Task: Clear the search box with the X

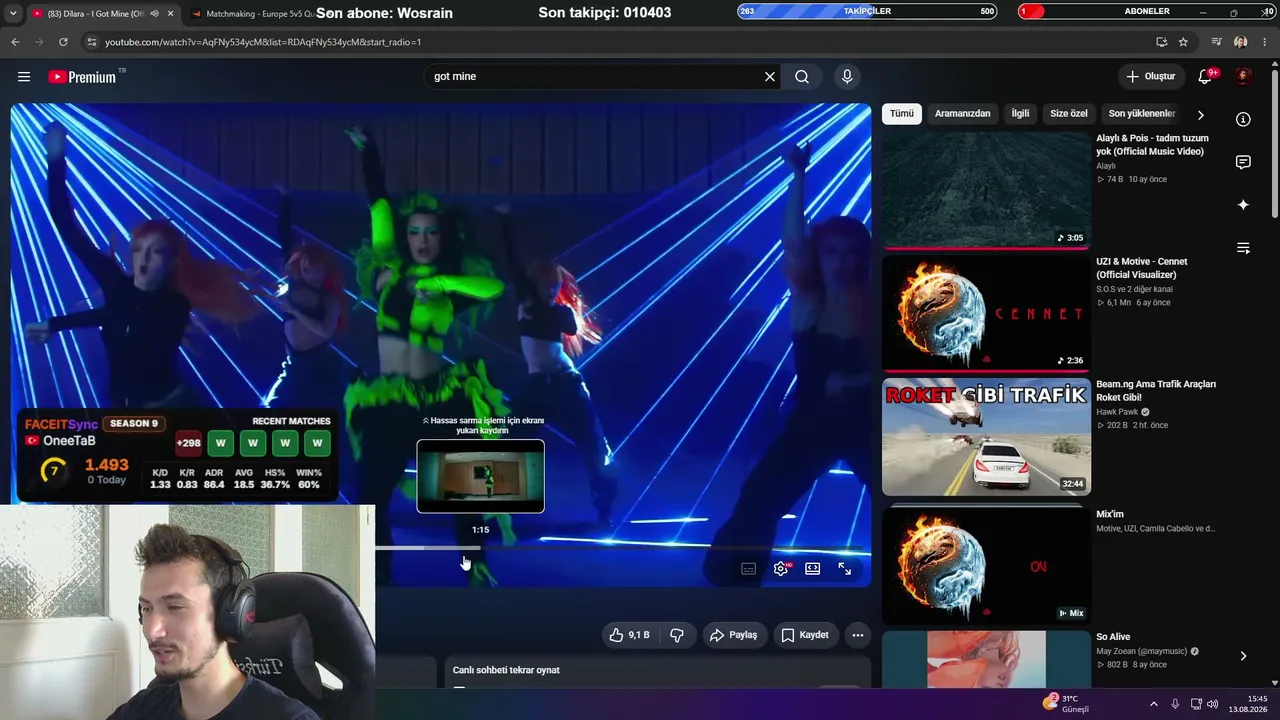Action: point(770,77)
